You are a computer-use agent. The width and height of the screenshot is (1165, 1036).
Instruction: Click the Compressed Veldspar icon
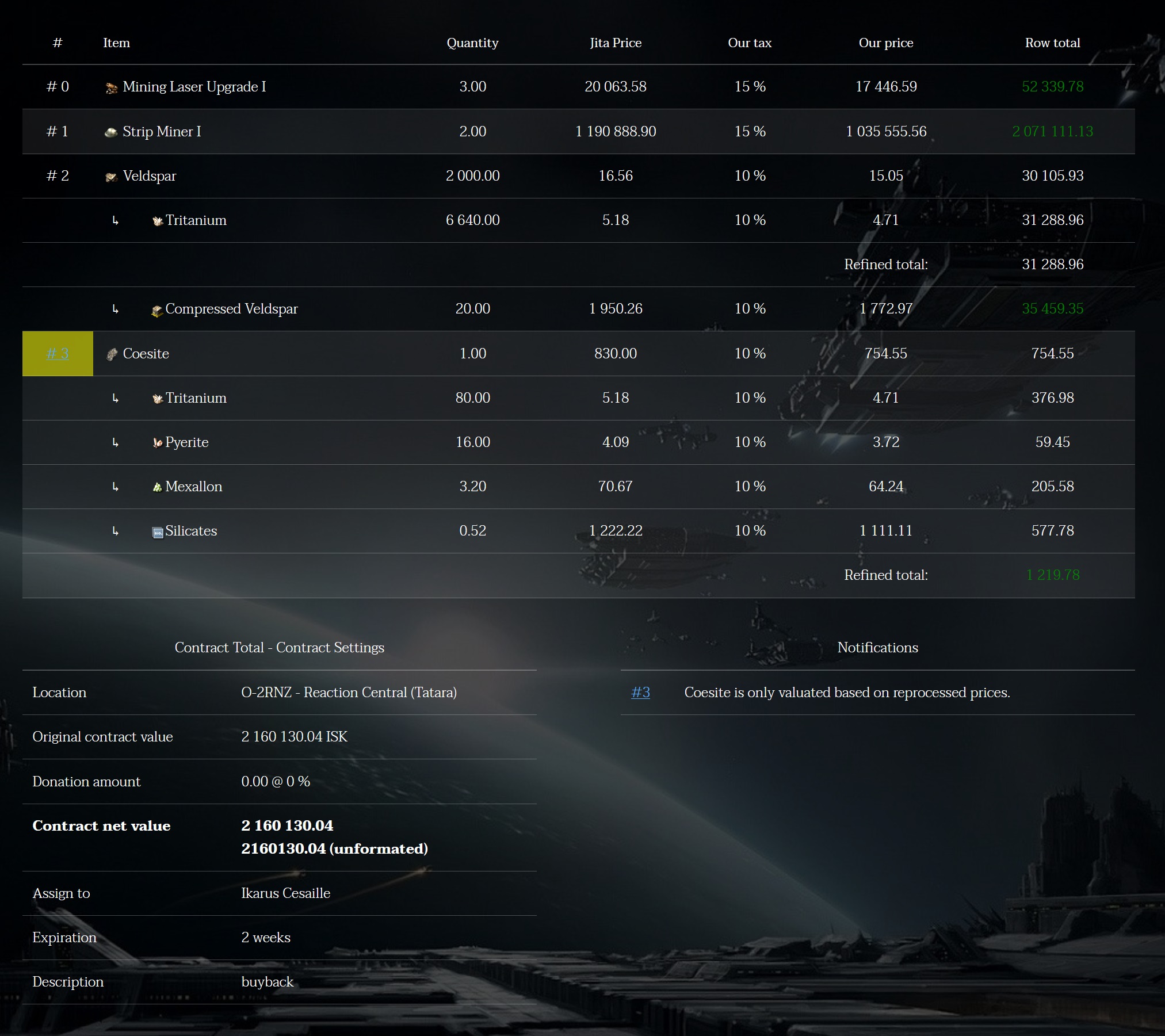pyautogui.click(x=157, y=311)
